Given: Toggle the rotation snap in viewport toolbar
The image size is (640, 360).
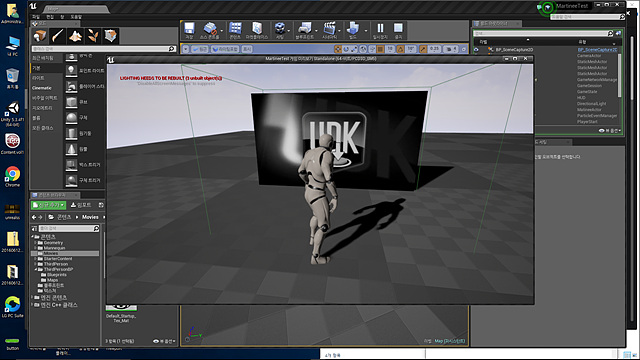Looking at the screenshot, I should [400, 49].
